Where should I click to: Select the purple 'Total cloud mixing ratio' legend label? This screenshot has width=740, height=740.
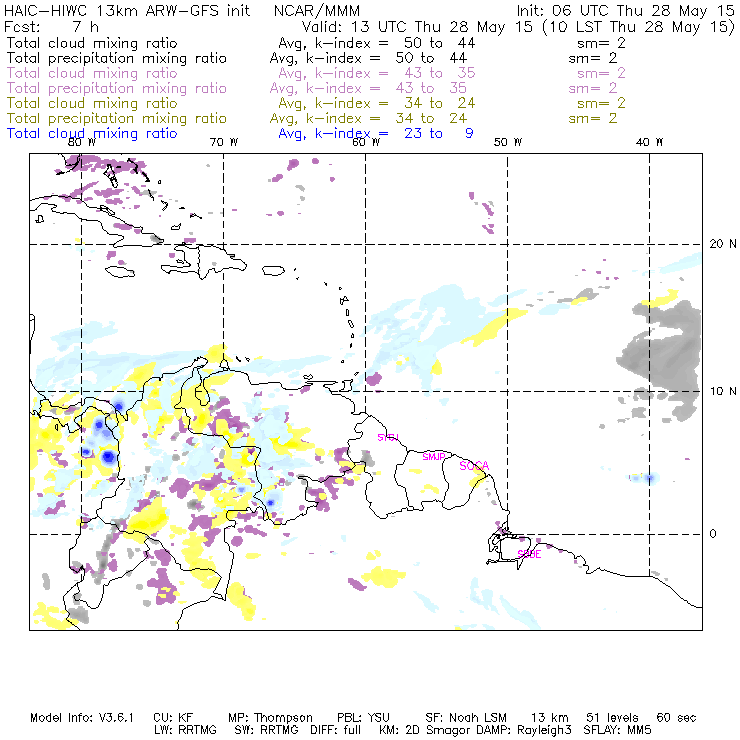point(92,73)
